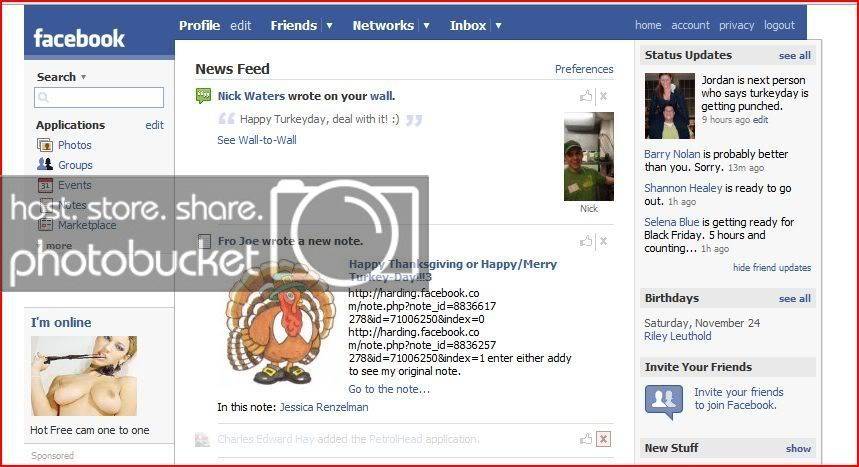Show the New Stuff section
This screenshot has width=859, height=467.
798,448
